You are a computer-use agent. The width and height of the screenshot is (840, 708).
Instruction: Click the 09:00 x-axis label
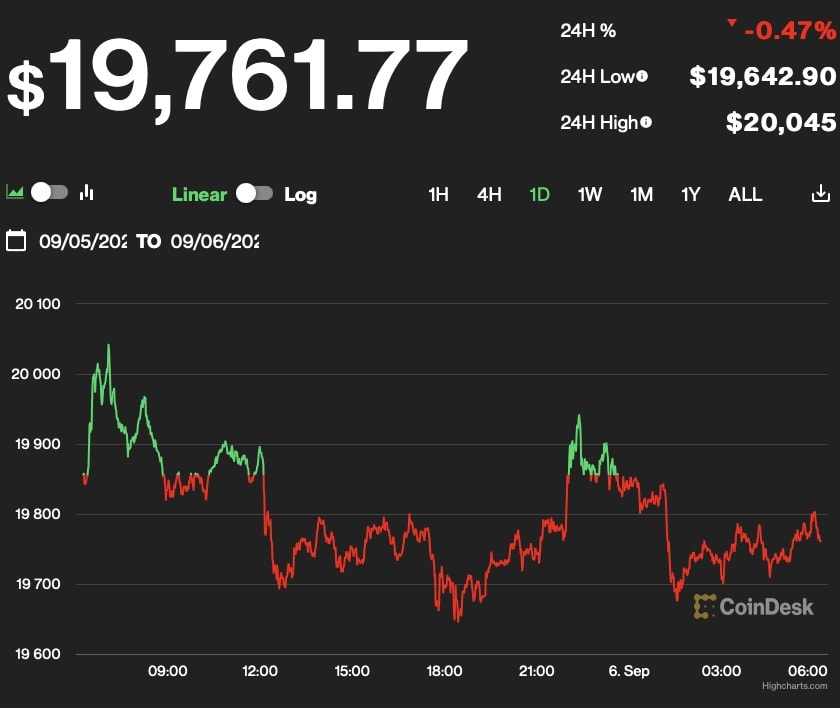pyautogui.click(x=168, y=671)
